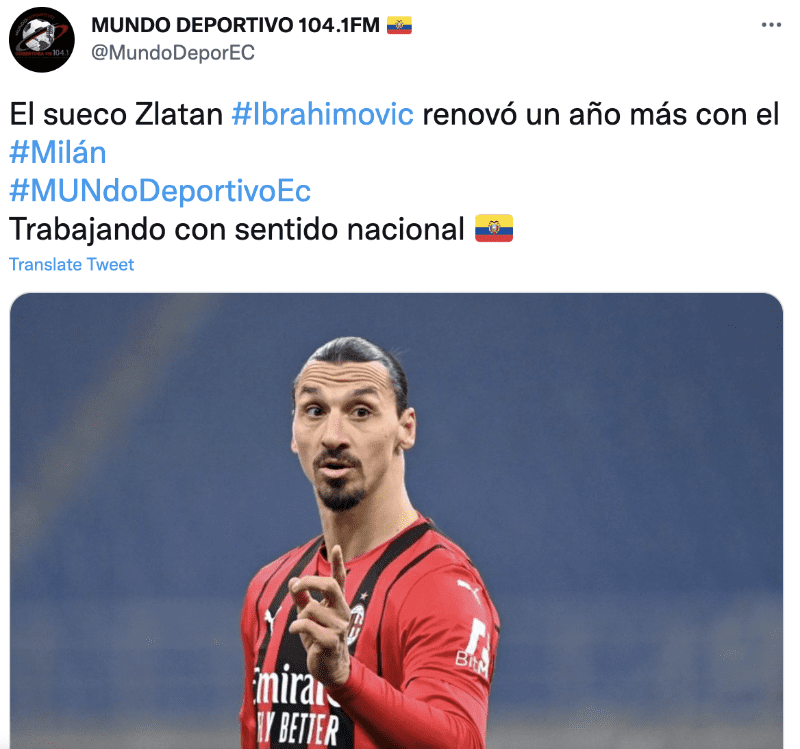This screenshot has width=800, height=749.
Task: Open the @MundoDeporEC handle
Action: click(x=172, y=53)
